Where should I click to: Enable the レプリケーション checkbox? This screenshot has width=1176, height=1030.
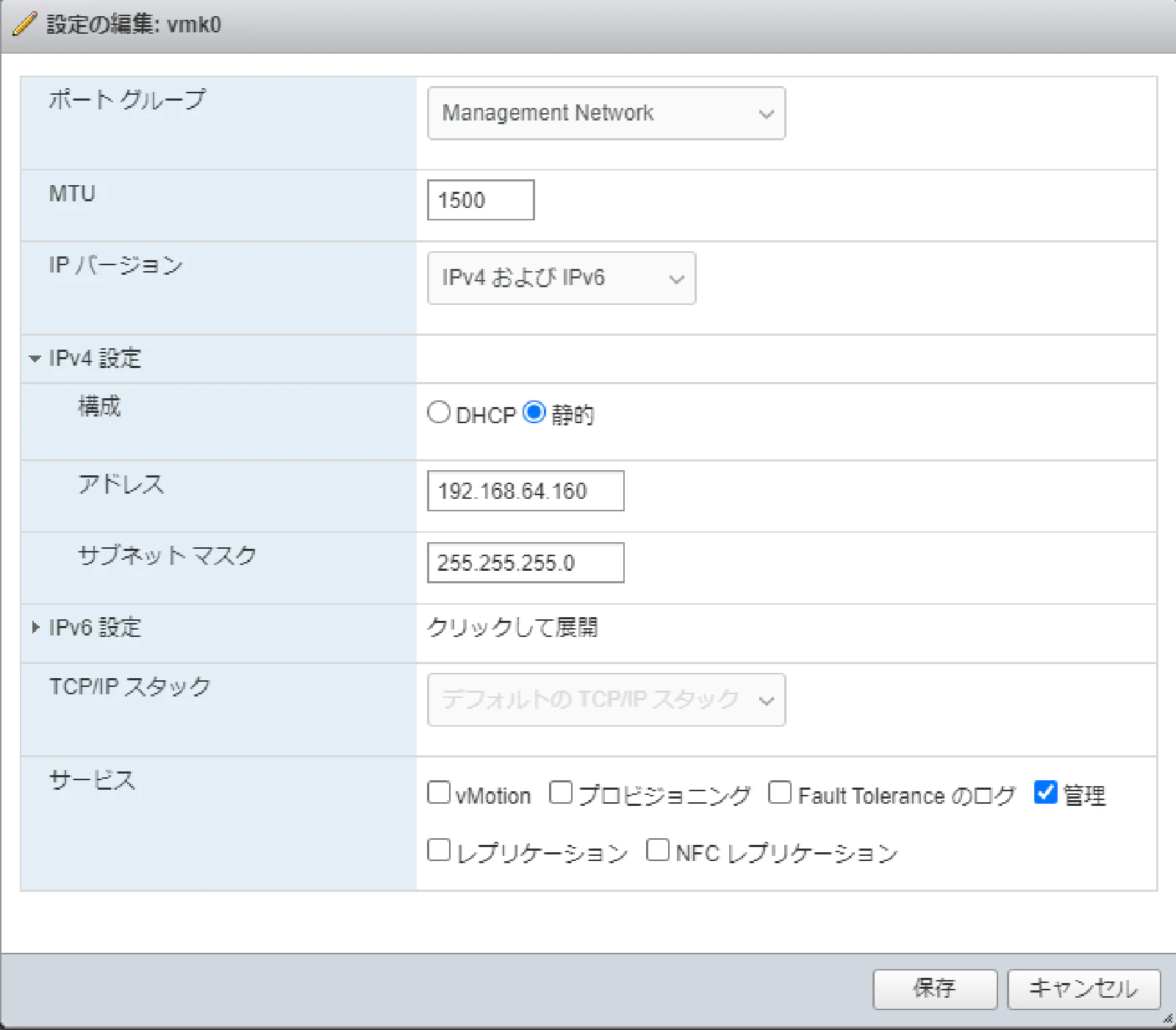439,850
